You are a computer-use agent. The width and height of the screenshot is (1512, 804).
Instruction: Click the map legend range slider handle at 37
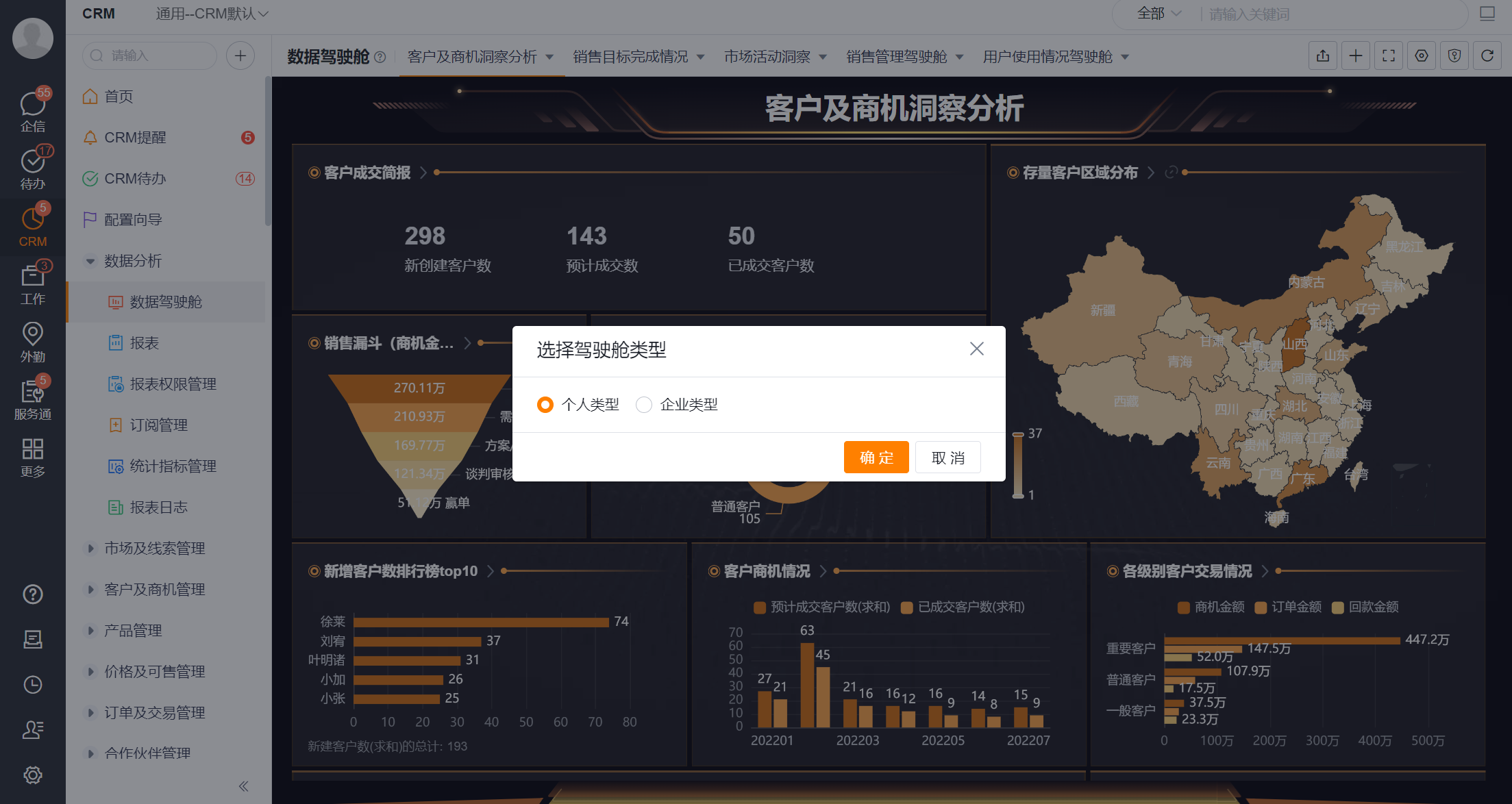pos(1018,434)
